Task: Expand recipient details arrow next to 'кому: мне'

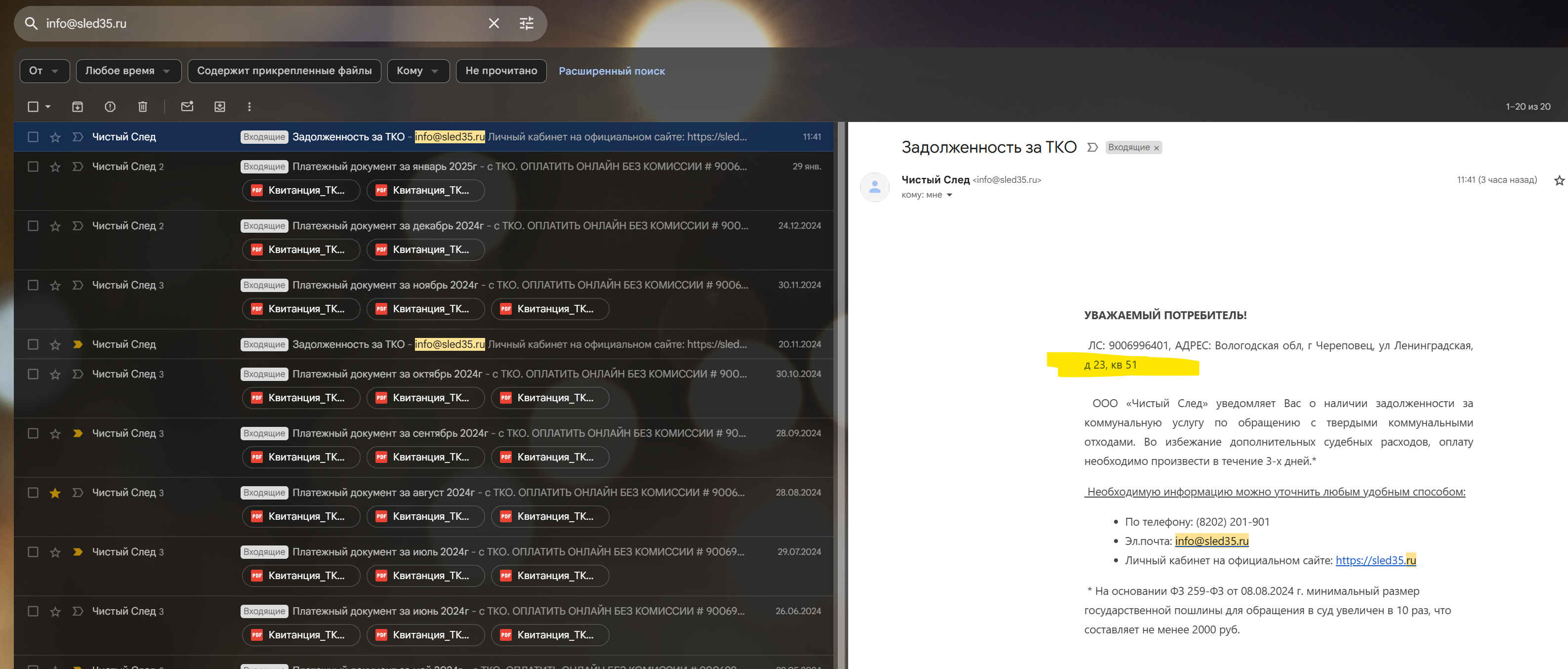Action: click(949, 195)
